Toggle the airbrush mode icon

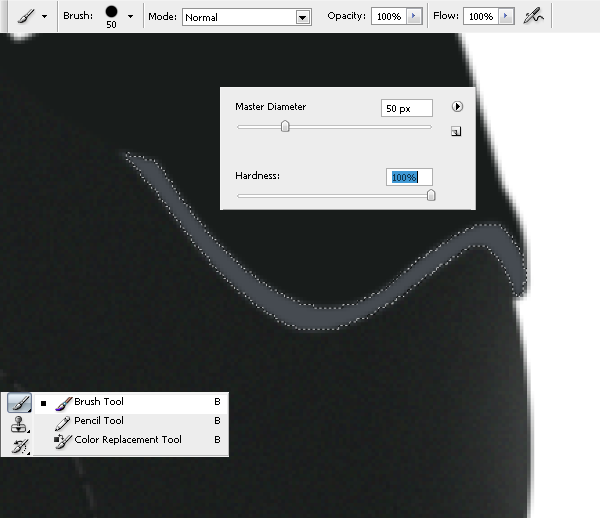[533, 16]
